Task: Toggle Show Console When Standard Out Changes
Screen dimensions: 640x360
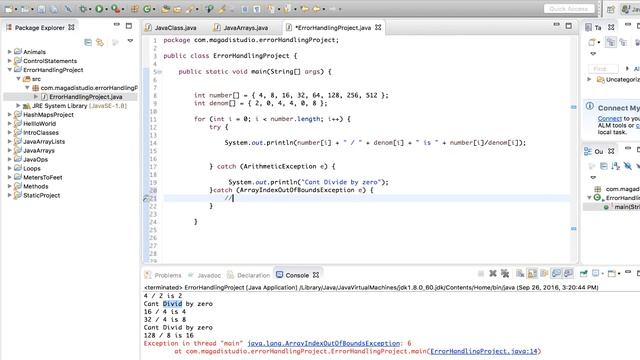Action: [556, 273]
